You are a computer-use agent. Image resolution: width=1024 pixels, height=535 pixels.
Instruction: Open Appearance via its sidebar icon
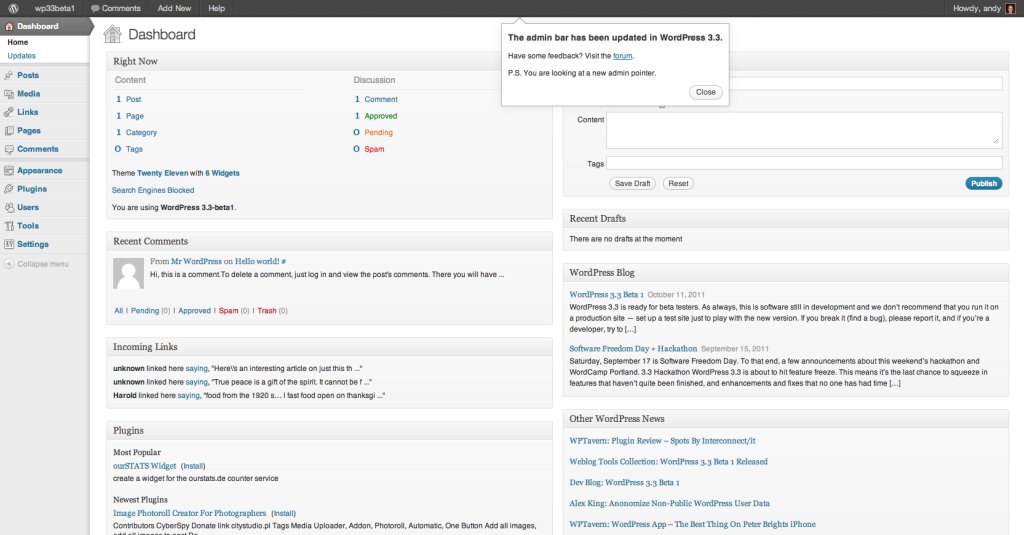(9, 170)
